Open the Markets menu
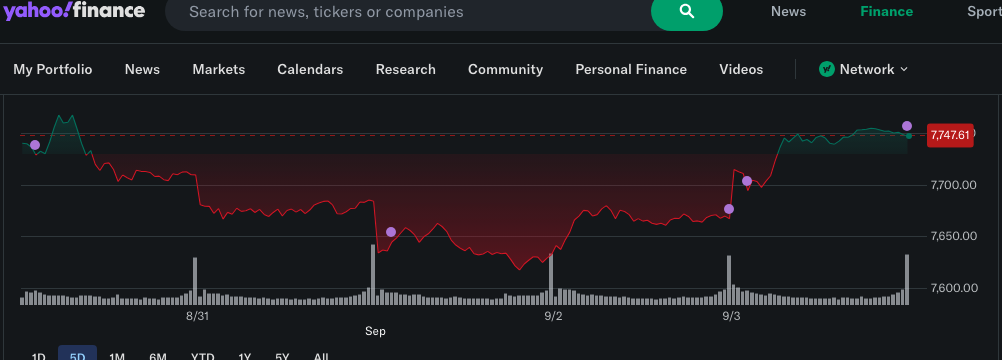This screenshot has width=1002, height=360. click(x=219, y=69)
